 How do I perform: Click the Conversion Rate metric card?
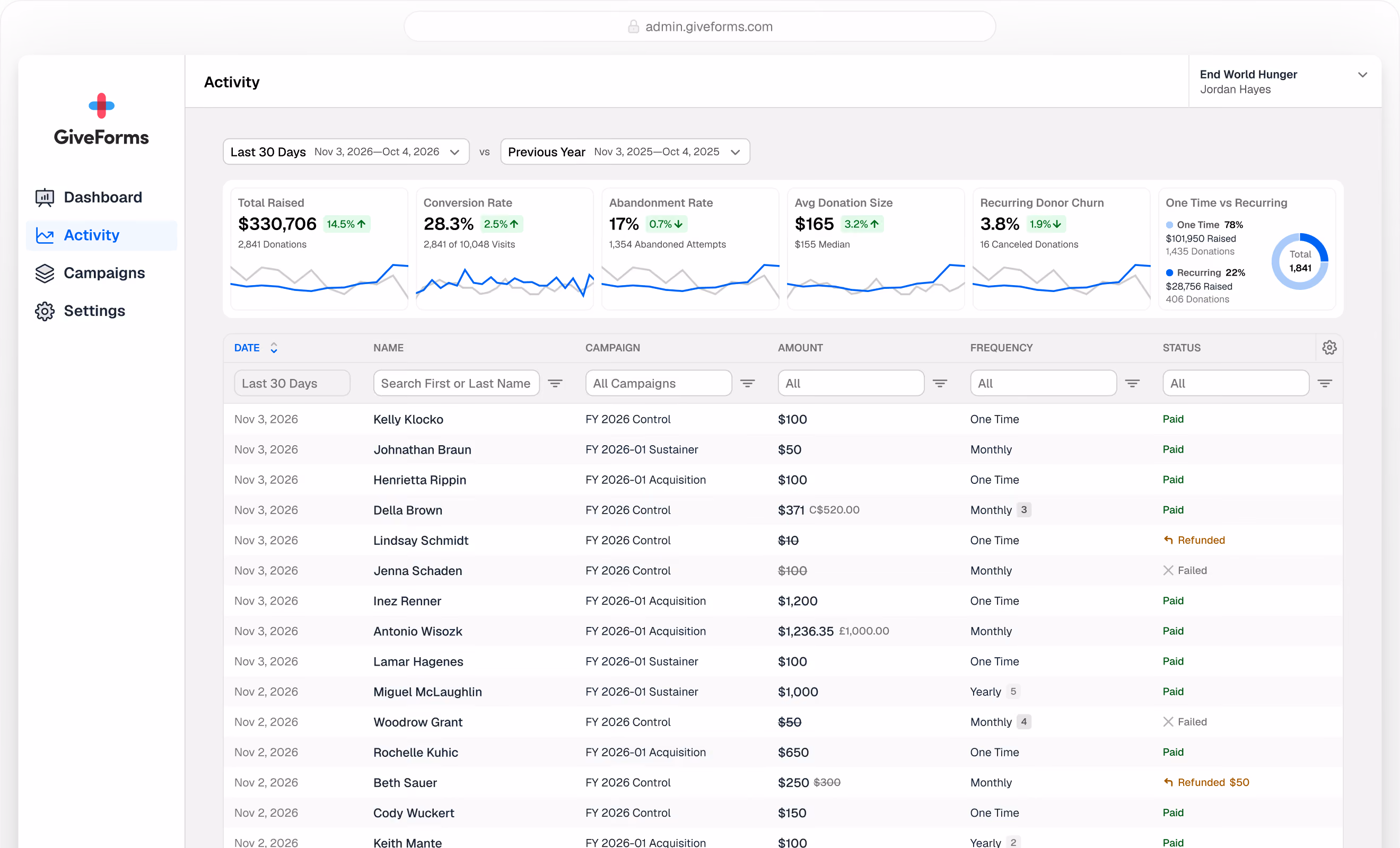pyautogui.click(x=504, y=249)
